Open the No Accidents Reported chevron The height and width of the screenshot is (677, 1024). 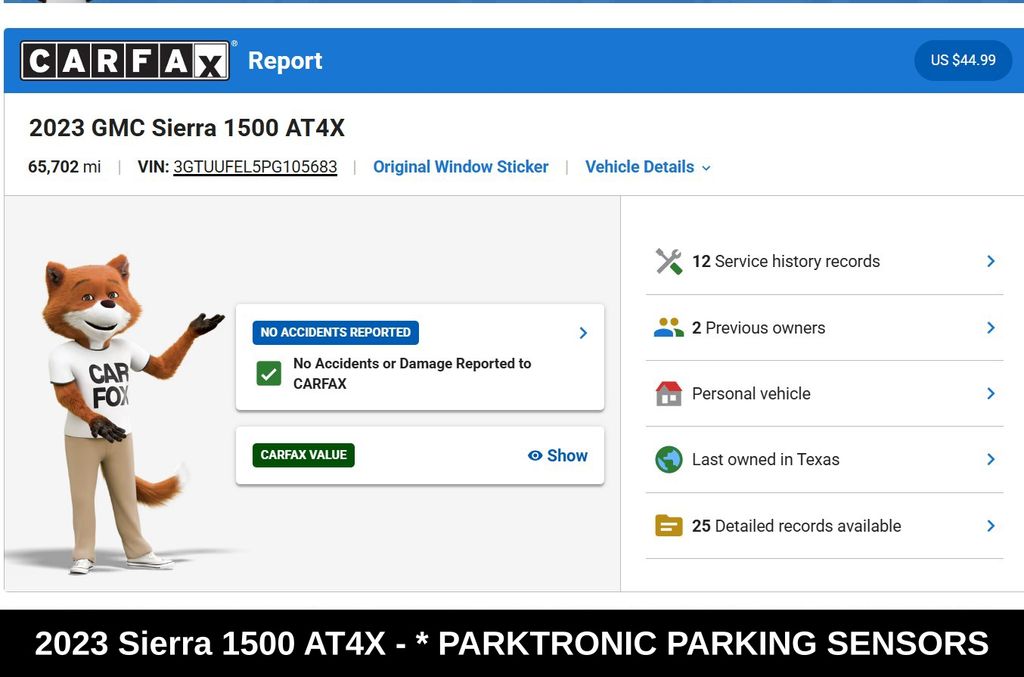pyautogui.click(x=583, y=333)
